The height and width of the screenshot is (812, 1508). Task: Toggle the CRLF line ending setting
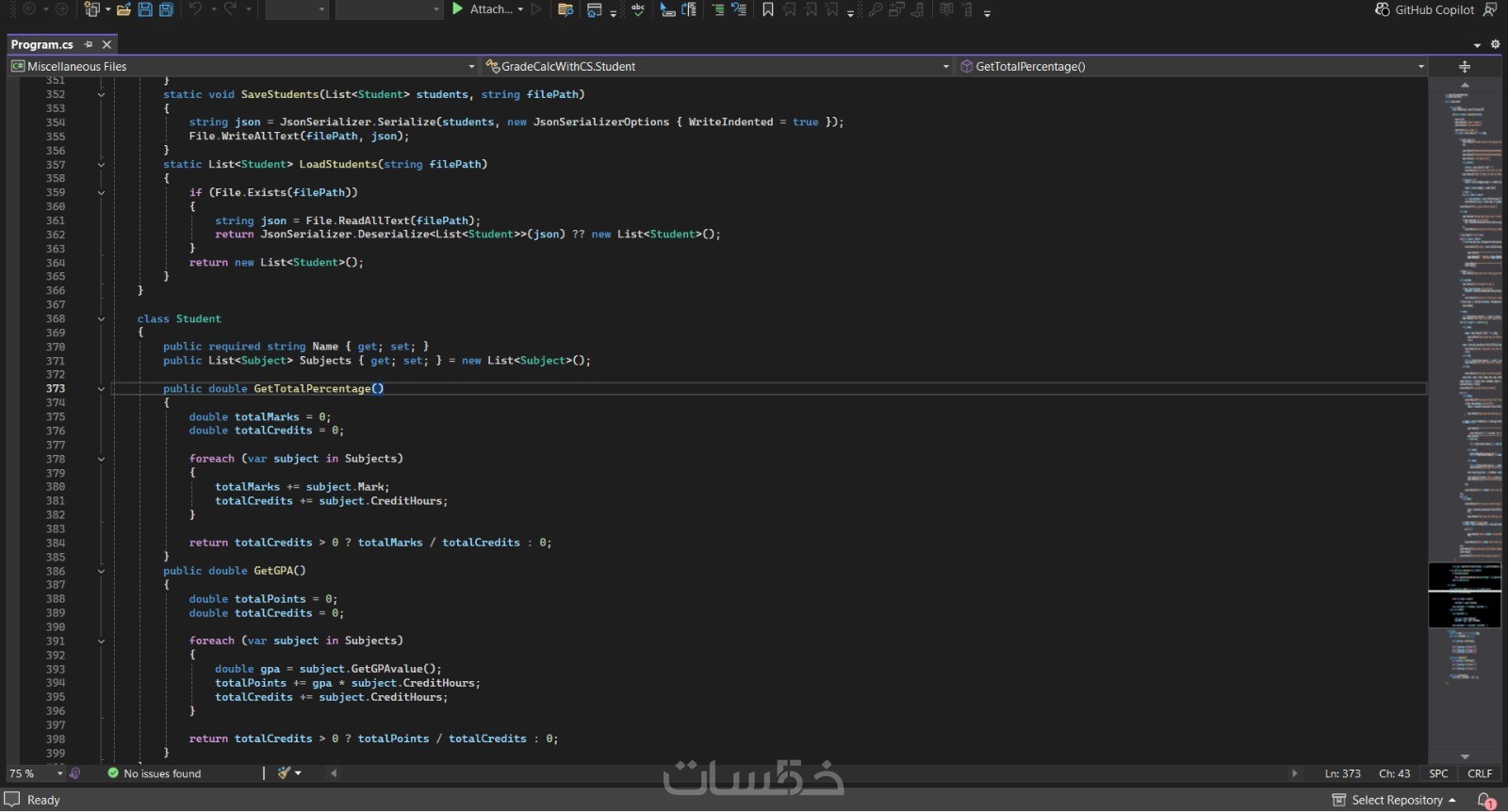click(1480, 773)
